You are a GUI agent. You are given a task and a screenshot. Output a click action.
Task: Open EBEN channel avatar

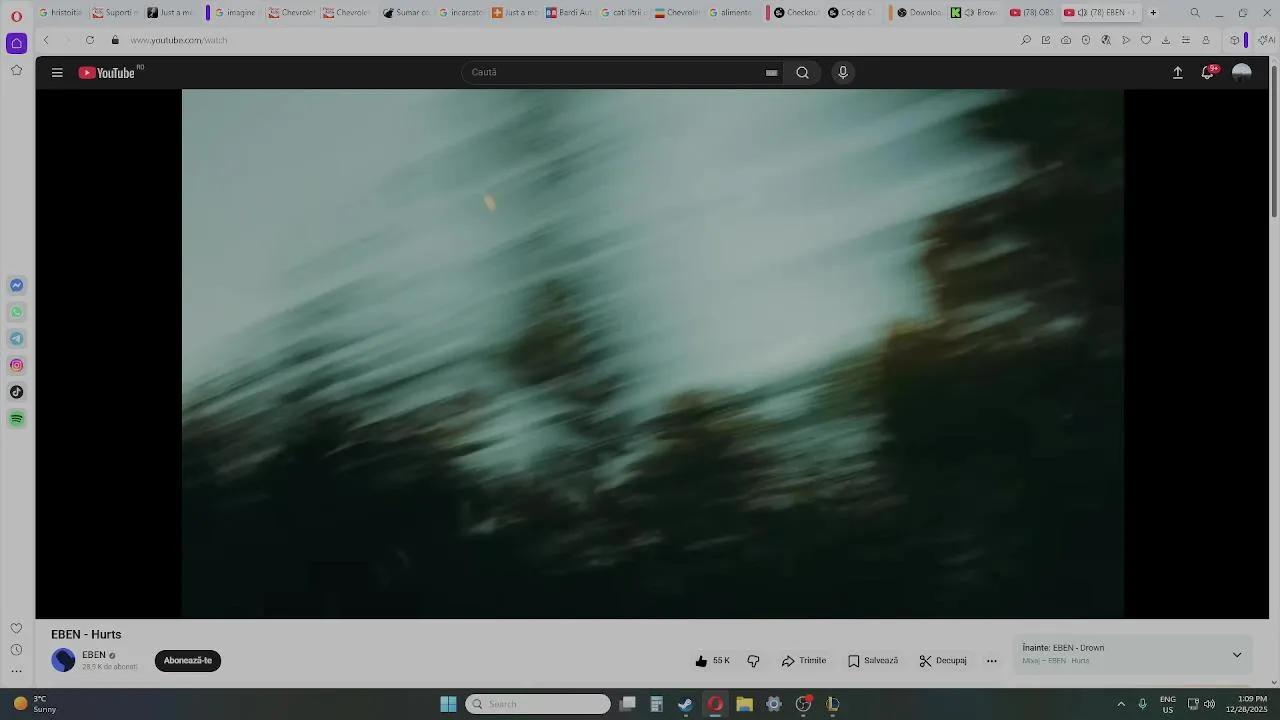tap(64, 660)
